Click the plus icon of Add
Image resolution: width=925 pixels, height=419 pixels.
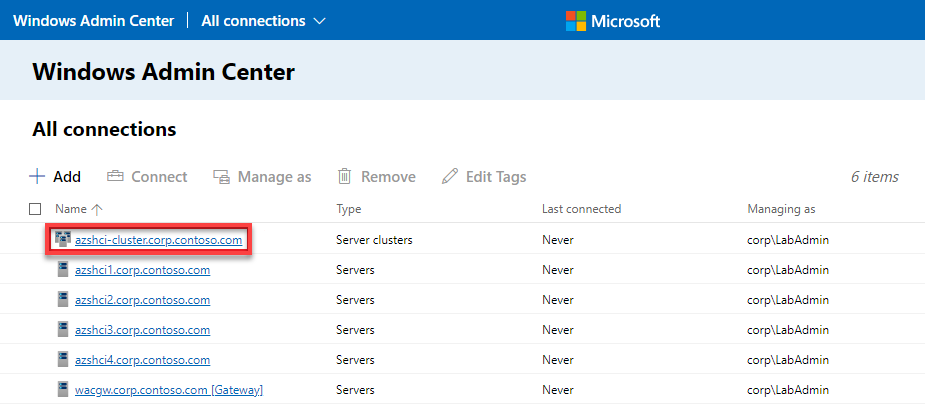(37, 176)
